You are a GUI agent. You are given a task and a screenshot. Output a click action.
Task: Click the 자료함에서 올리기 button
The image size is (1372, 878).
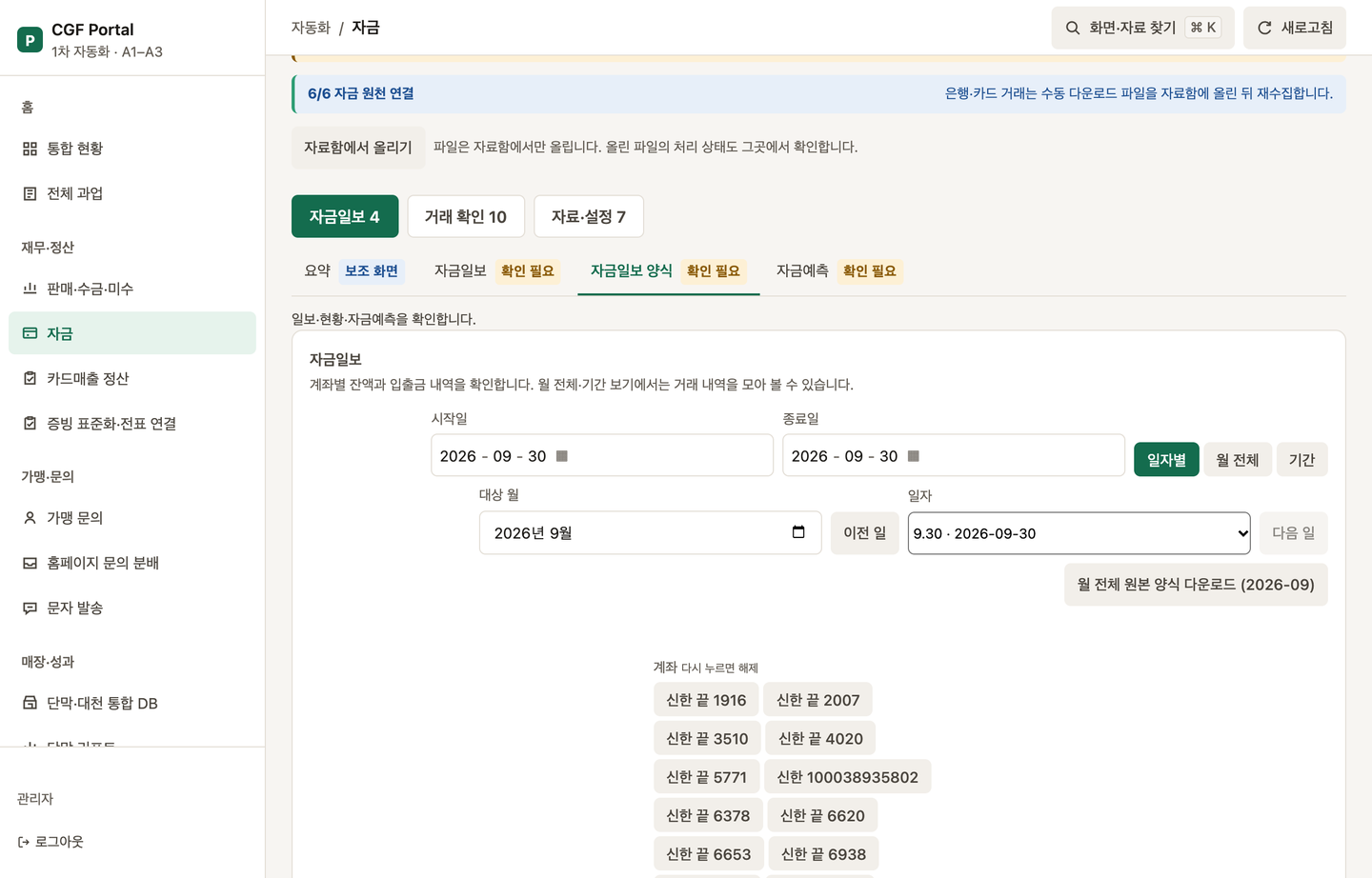pos(358,148)
